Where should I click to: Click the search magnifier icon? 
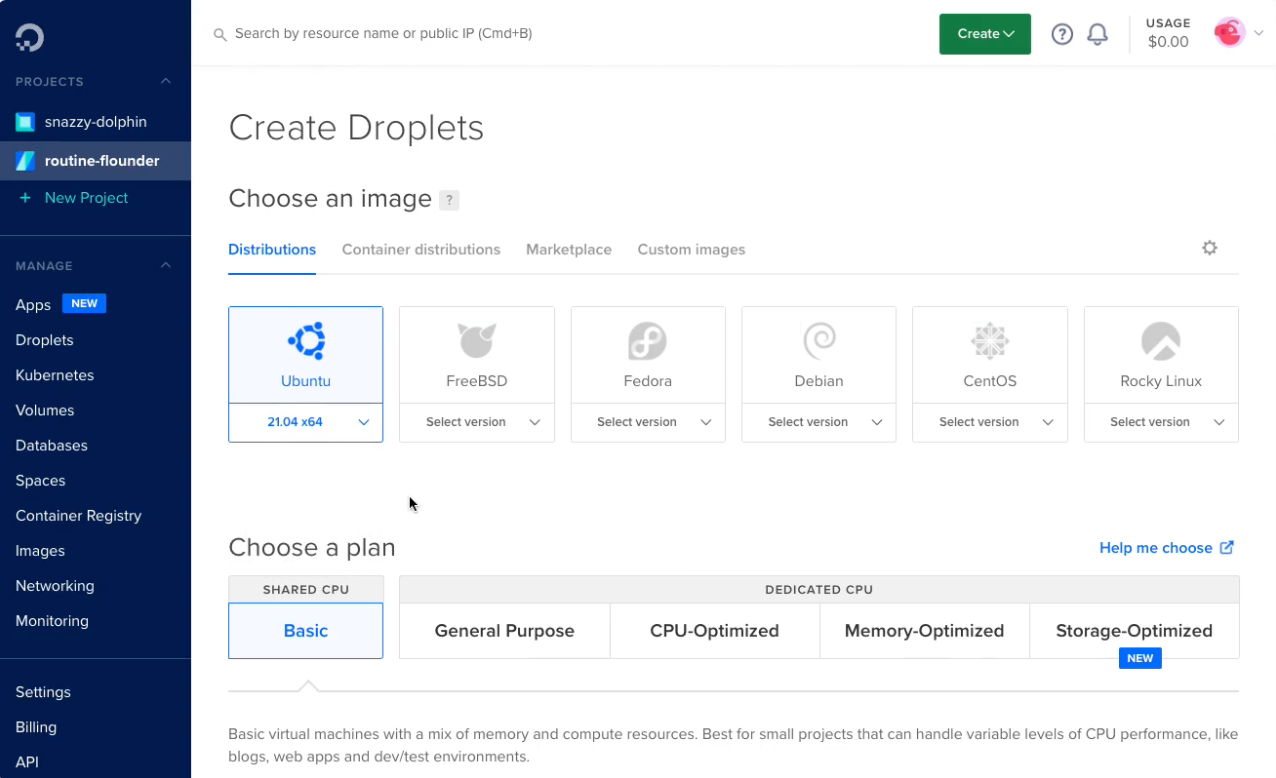220,34
